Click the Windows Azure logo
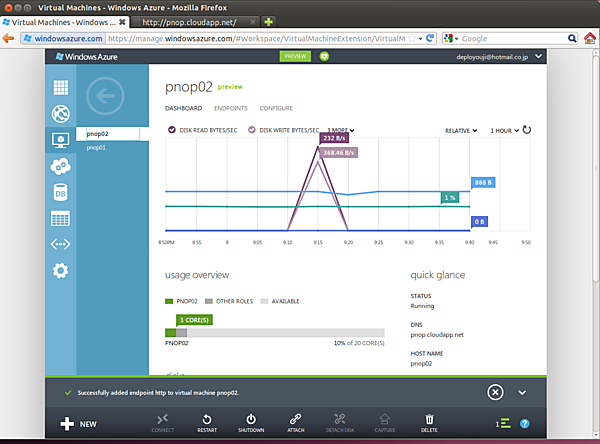This screenshot has width=600, height=444. [87, 57]
